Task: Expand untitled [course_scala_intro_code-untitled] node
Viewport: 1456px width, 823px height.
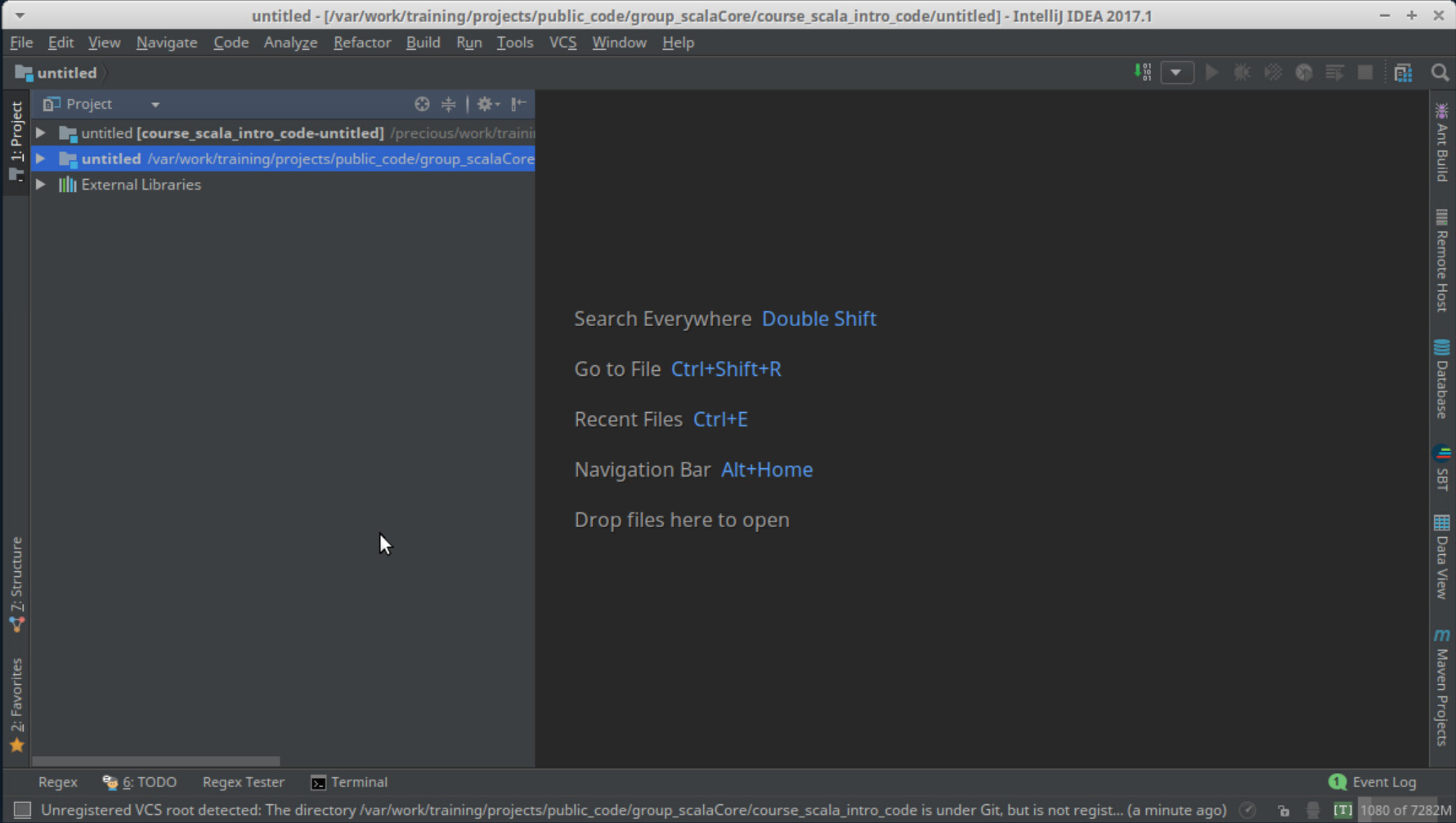Action: [x=40, y=132]
